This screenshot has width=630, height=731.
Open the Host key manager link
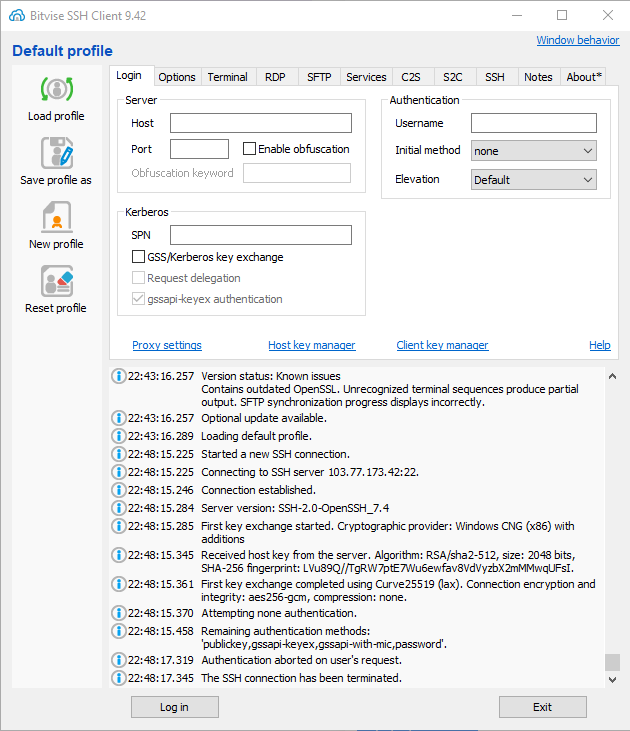(312, 345)
